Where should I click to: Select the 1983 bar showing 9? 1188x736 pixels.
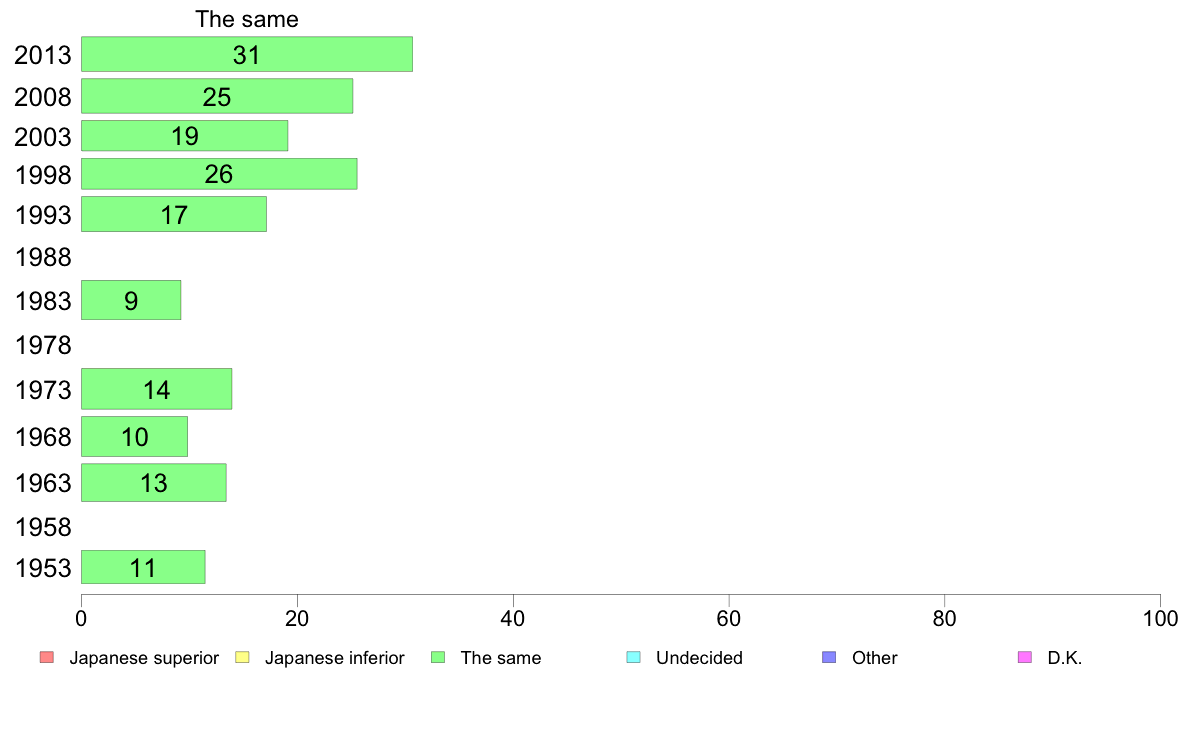click(x=131, y=300)
